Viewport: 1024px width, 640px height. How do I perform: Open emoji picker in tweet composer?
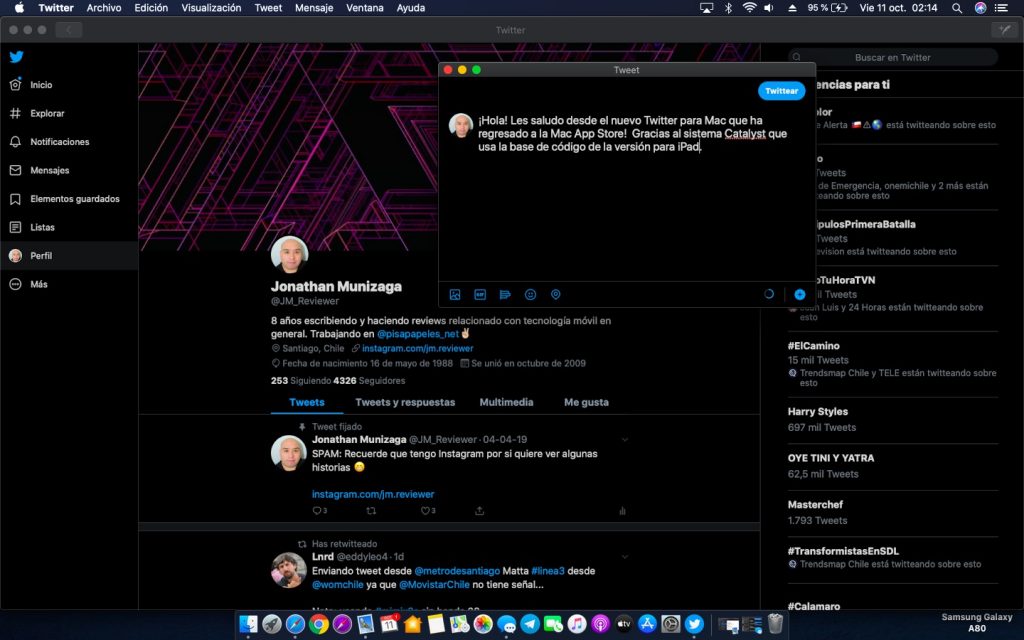coord(531,295)
